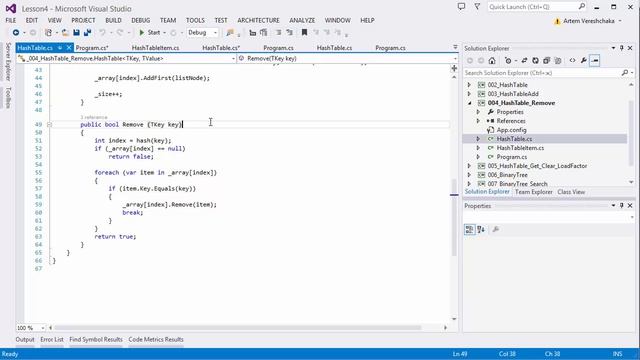Viewport: 640px width, 360px height.
Task: Open the ANALYZE menu
Action: pos(302,20)
